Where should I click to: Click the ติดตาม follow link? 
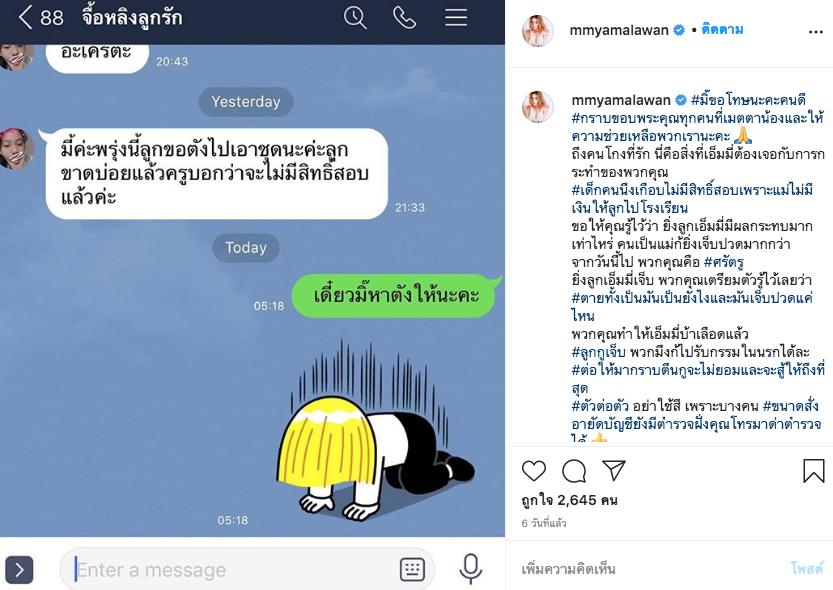tap(722, 30)
